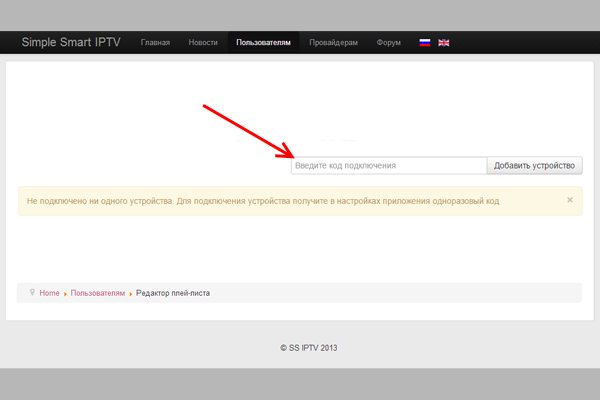This screenshot has height=400, width=600.
Task: Switch language to English via UK flag
Action: click(x=444, y=43)
